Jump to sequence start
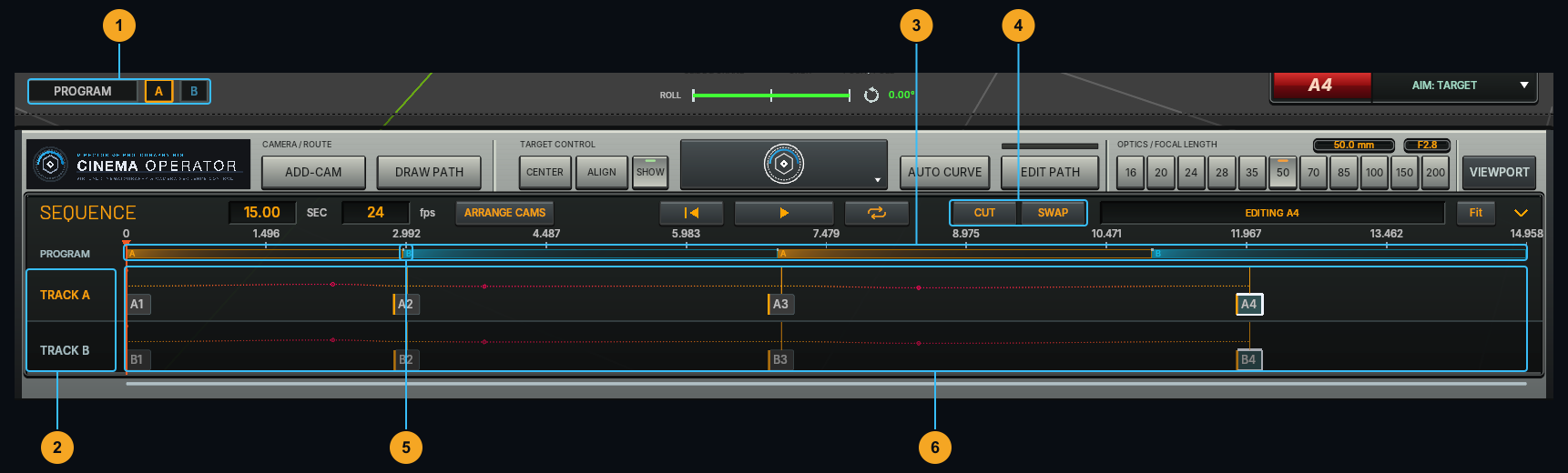The height and width of the screenshot is (473, 1568). click(x=692, y=213)
